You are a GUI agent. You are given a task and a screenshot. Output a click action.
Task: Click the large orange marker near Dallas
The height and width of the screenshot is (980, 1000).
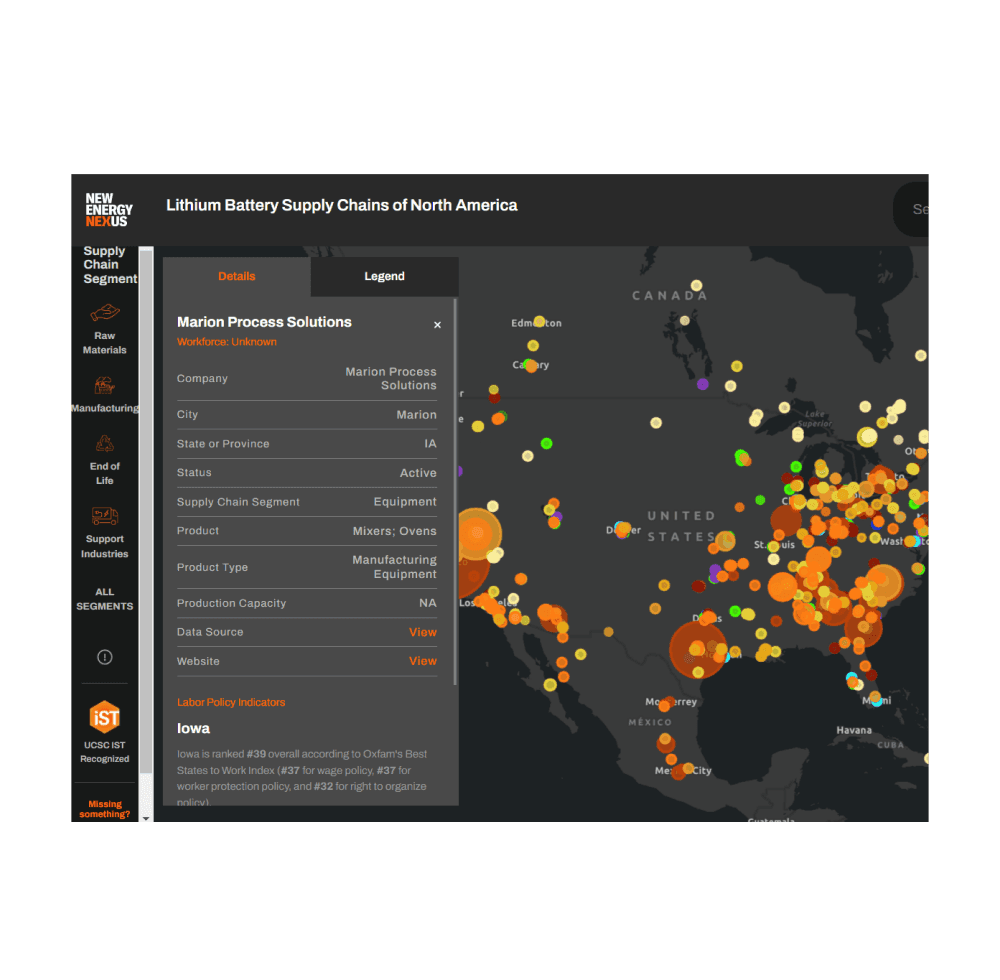698,650
